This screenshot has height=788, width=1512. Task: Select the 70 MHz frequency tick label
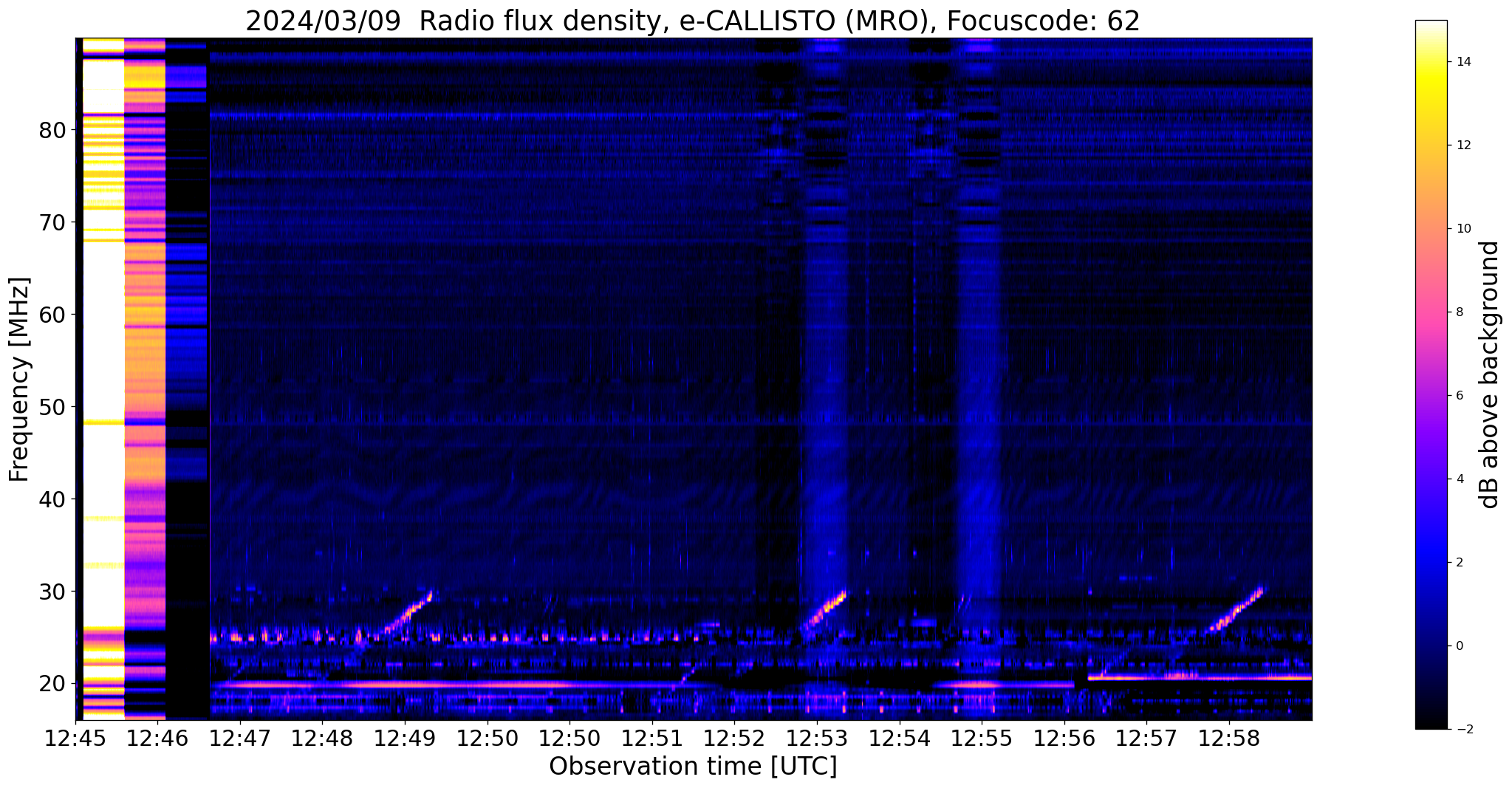click(x=52, y=222)
